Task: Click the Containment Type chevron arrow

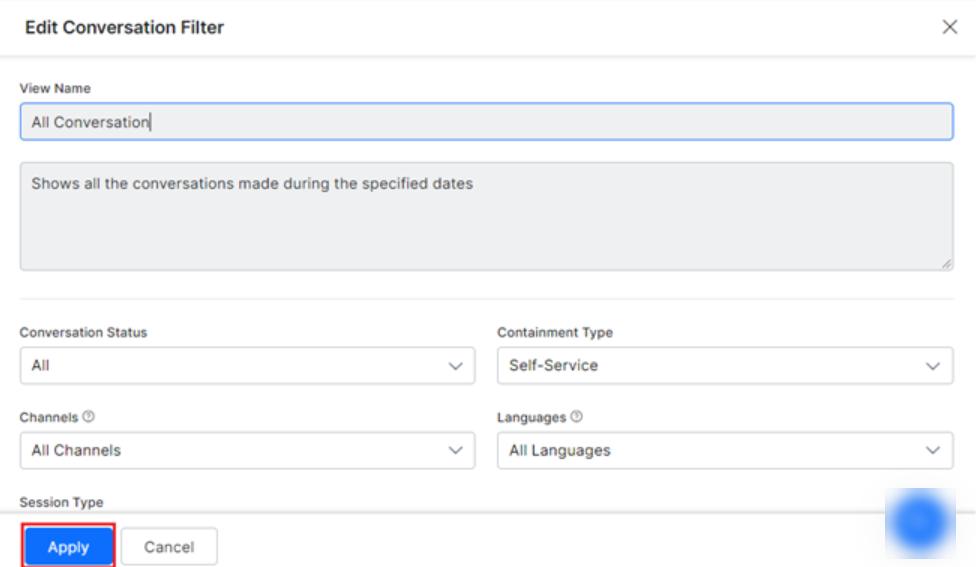Action: pyautogui.click(x=932, y=366)
